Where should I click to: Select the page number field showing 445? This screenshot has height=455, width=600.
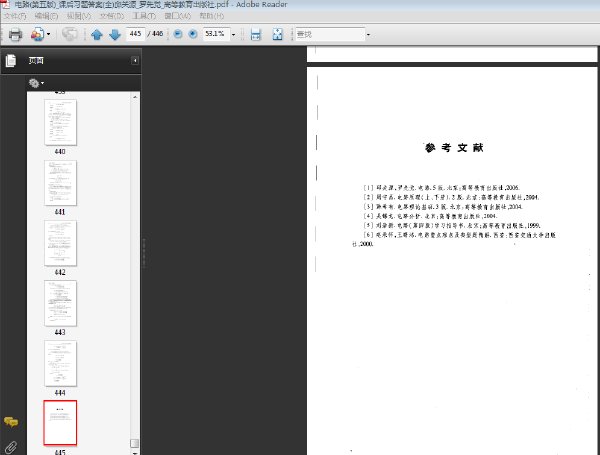tap(135, 34)
